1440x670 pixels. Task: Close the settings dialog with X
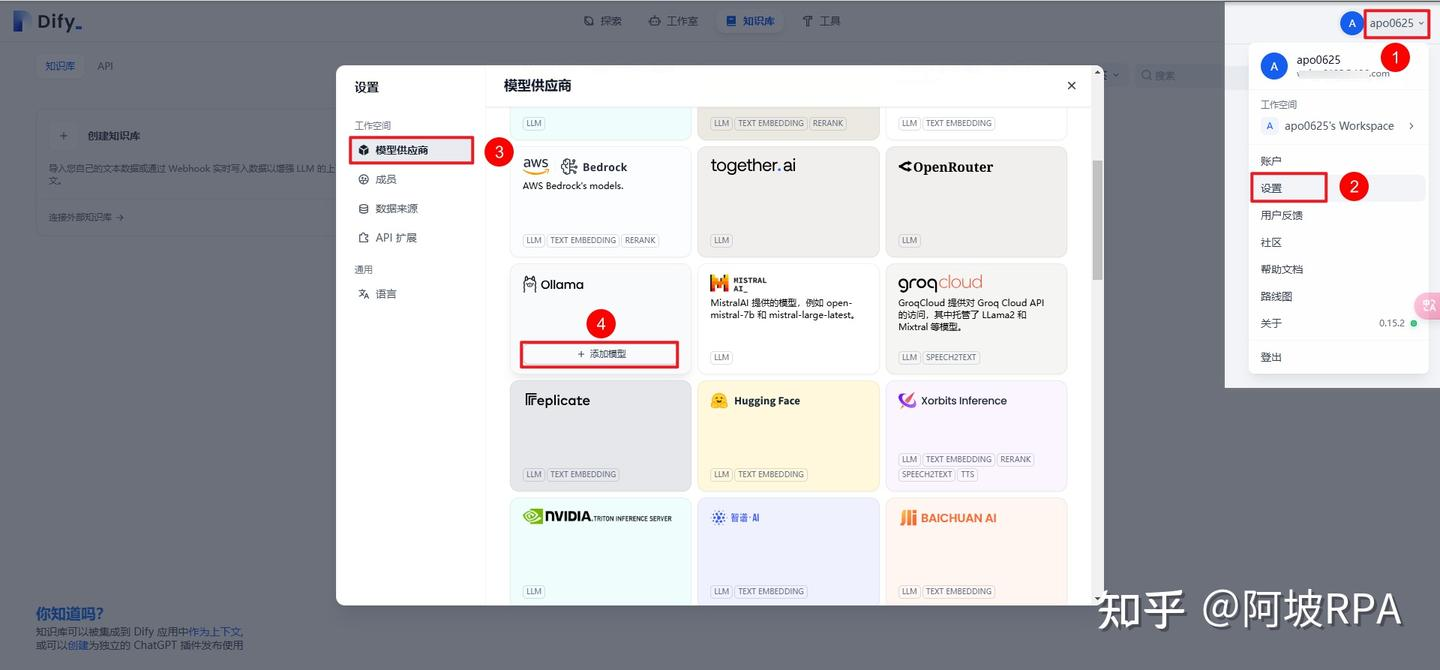[1071, 86]
